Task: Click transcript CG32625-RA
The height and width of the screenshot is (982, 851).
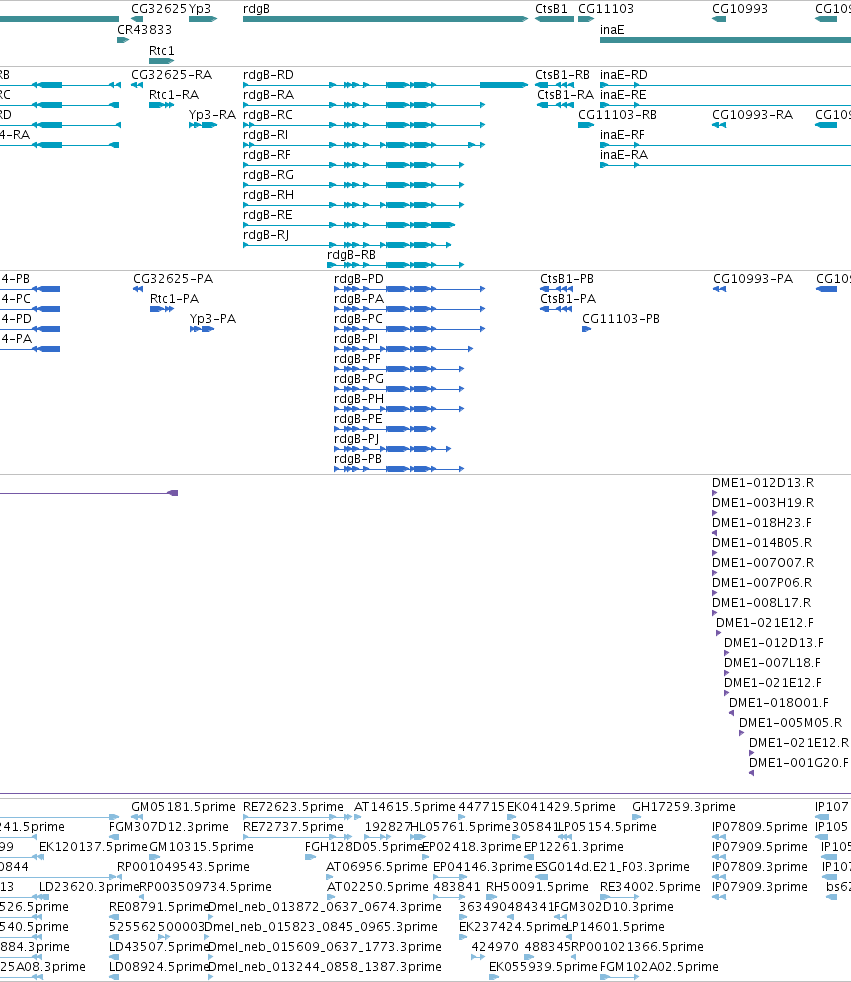Action: point(172,75)
